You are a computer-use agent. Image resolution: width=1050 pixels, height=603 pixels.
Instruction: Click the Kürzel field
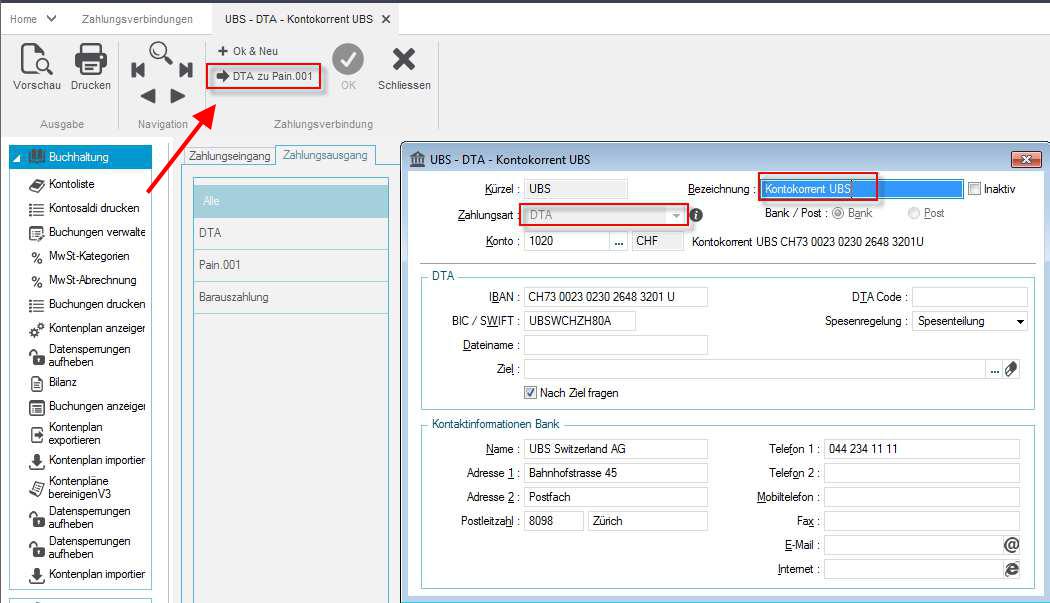pyautogui.click(x=576, y=189)
